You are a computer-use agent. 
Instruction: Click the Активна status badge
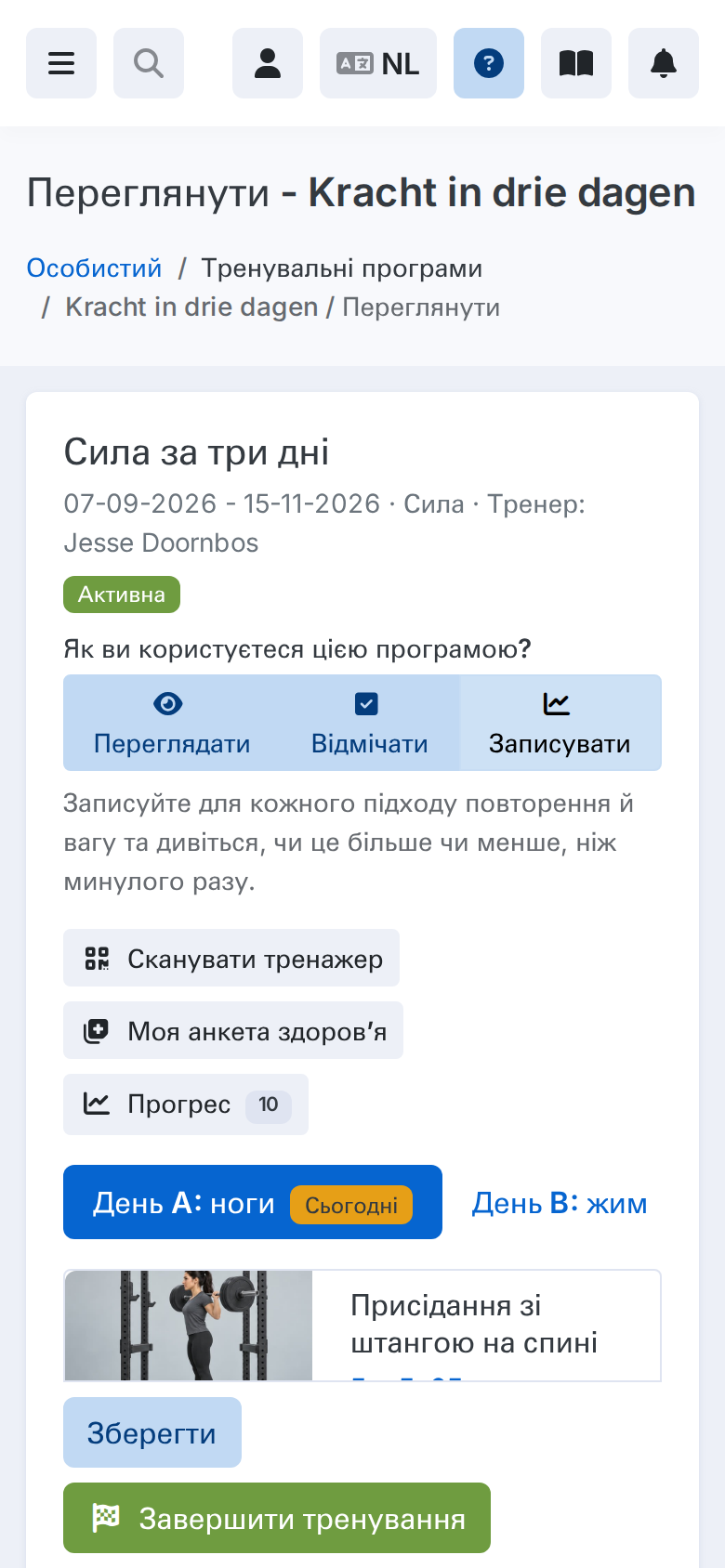point(122,595)
